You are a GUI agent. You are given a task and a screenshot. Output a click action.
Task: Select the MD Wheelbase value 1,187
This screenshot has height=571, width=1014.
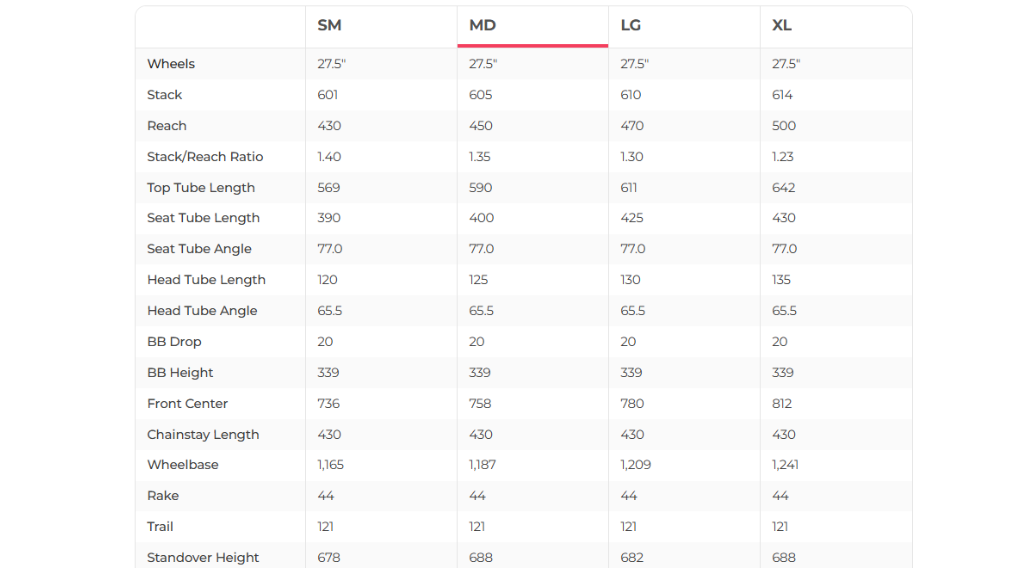(x=482, y=465)
